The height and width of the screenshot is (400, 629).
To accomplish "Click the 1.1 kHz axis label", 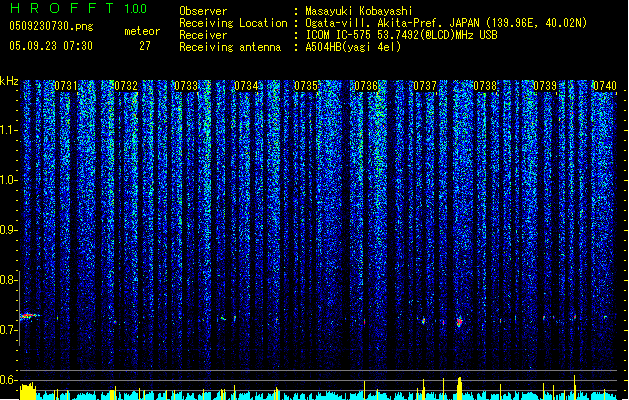I will [x=9, y=130].
